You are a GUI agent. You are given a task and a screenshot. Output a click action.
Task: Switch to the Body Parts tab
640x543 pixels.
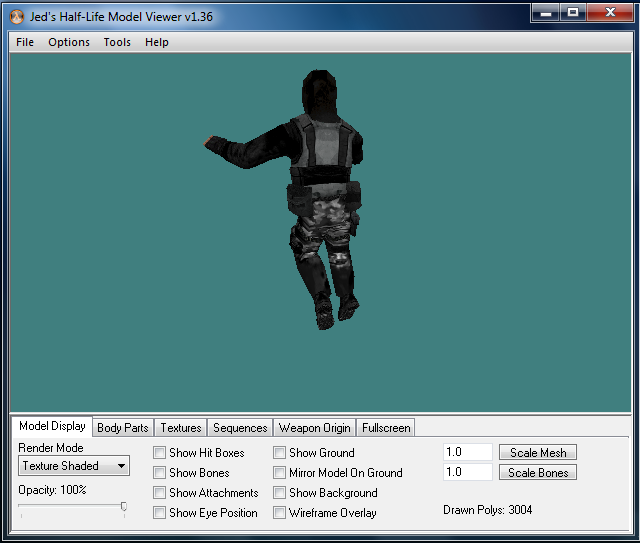coord(123,428)
